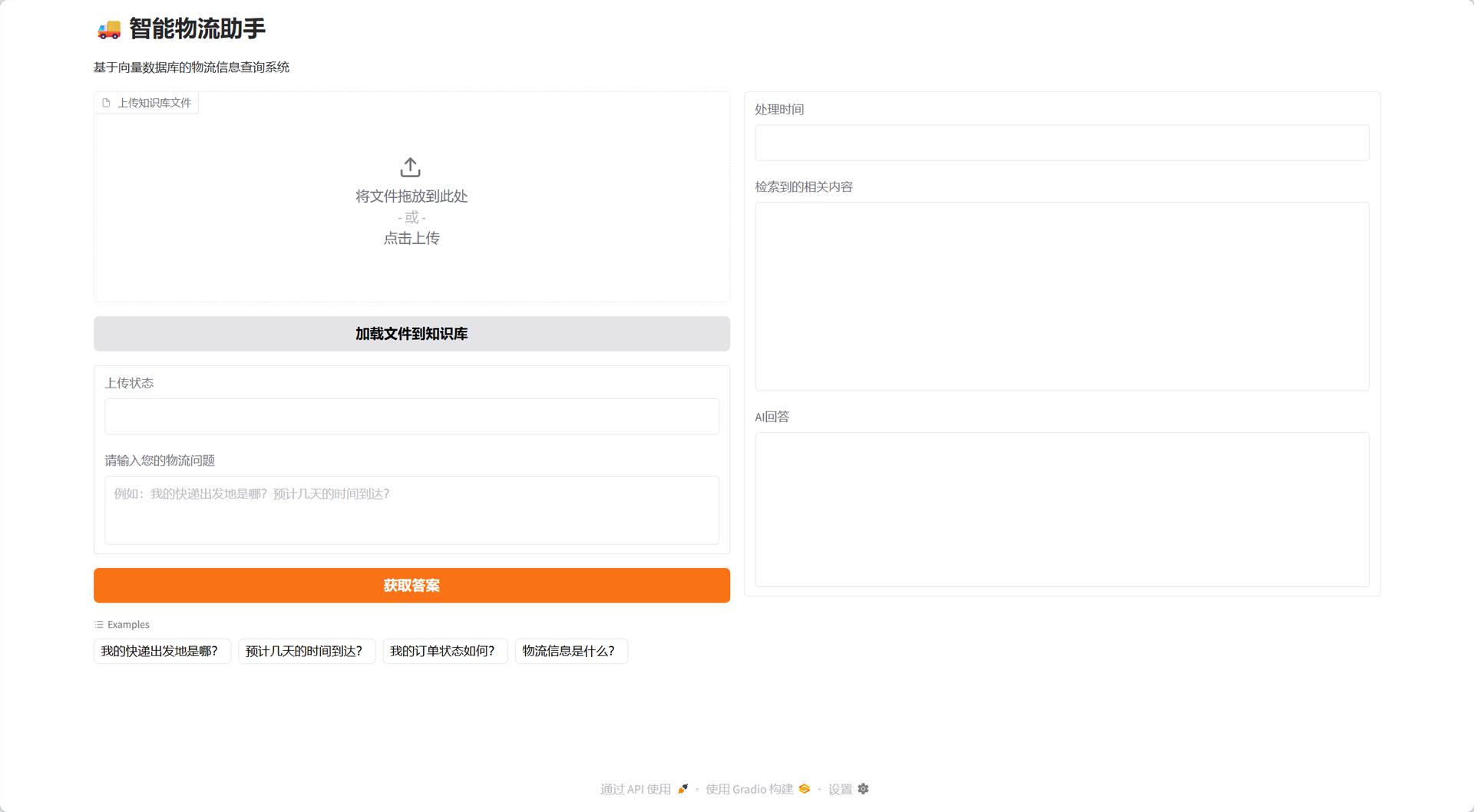Click the 处理时间 output field
This screenshot has width=1474, height=812.
click(1062, 143)
